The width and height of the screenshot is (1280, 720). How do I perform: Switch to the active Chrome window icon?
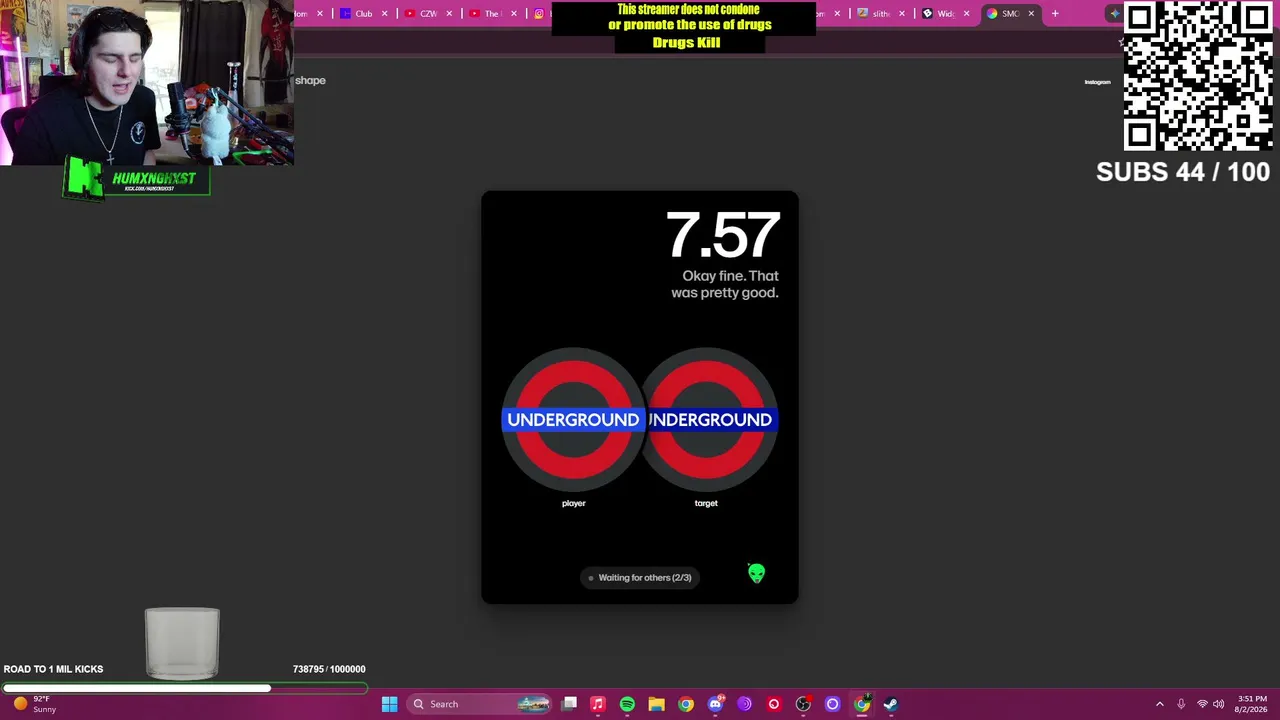tap(862, 704)
